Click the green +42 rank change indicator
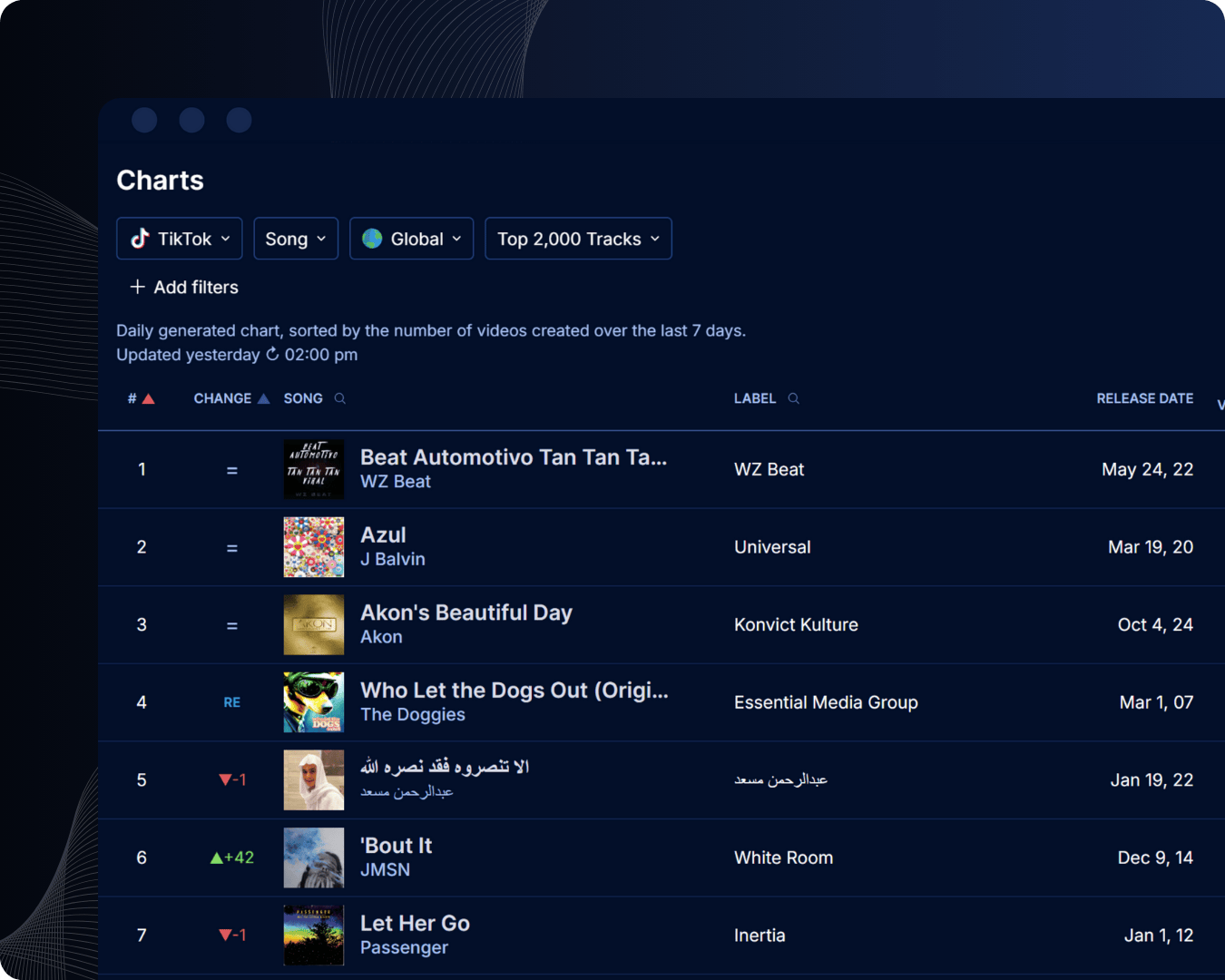The width and height of the screenshot is (1225, 980). pos(231,857)
